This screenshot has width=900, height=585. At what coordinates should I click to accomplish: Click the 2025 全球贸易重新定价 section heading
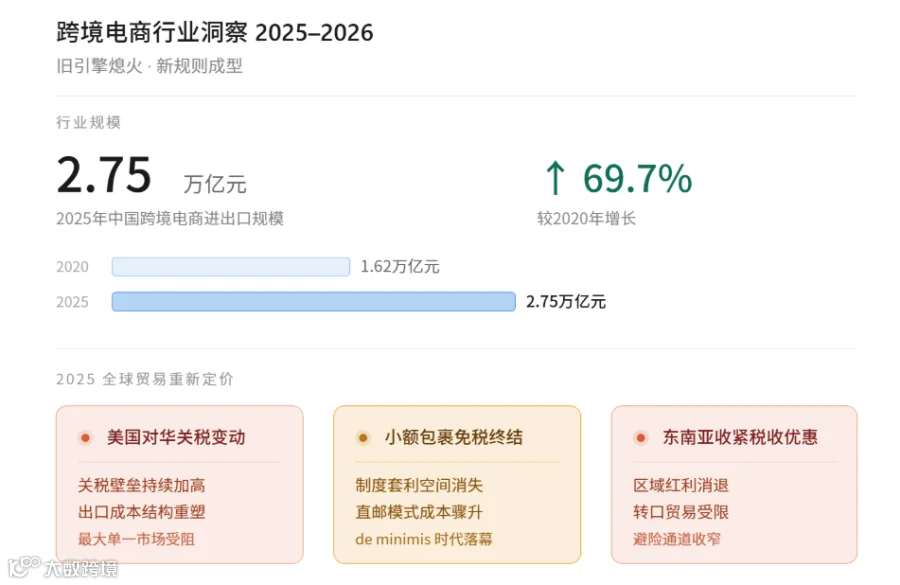pyautogui.click(x=145, y=379)
